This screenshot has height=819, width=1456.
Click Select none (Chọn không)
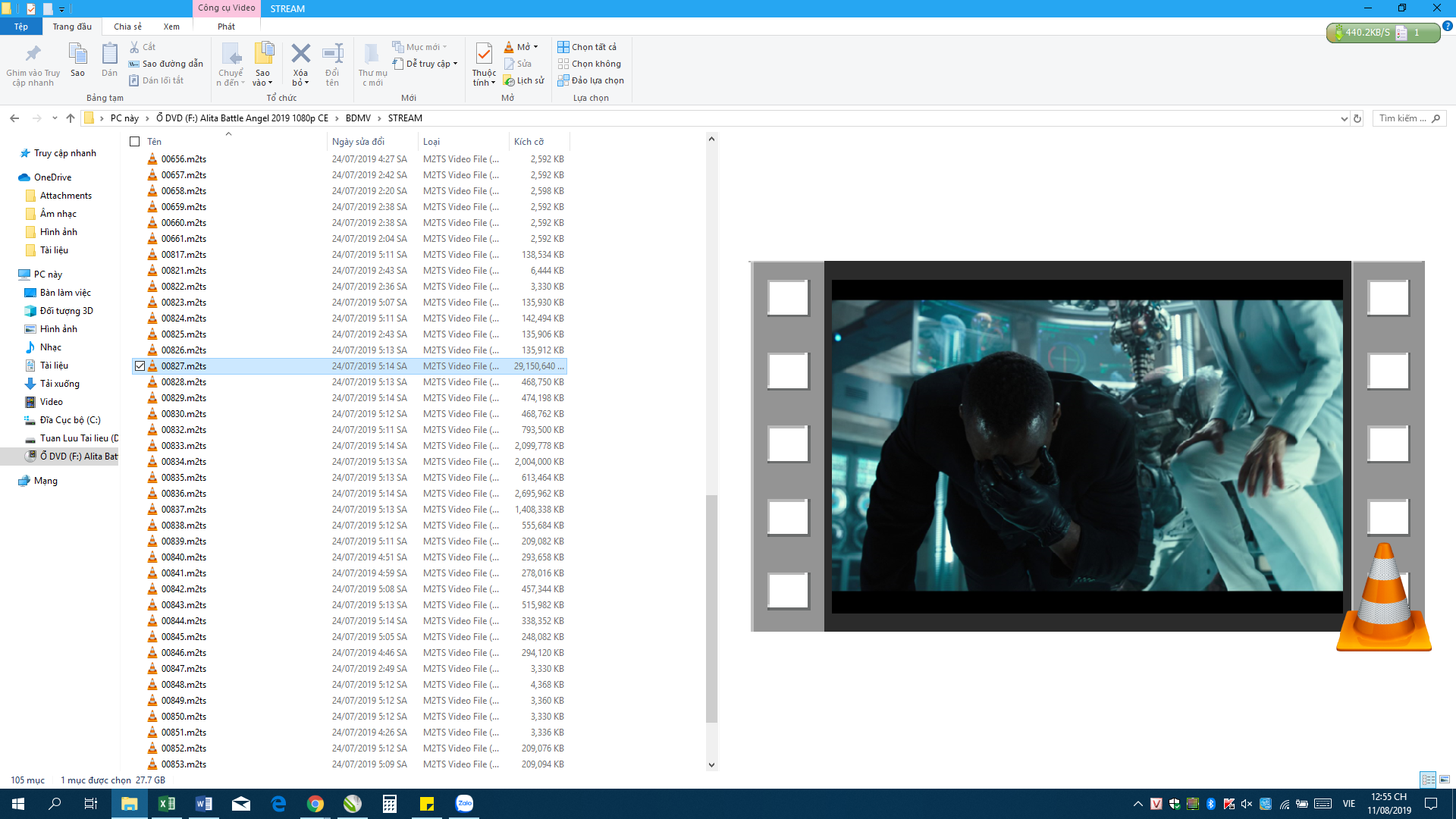(x=589, y=64)
